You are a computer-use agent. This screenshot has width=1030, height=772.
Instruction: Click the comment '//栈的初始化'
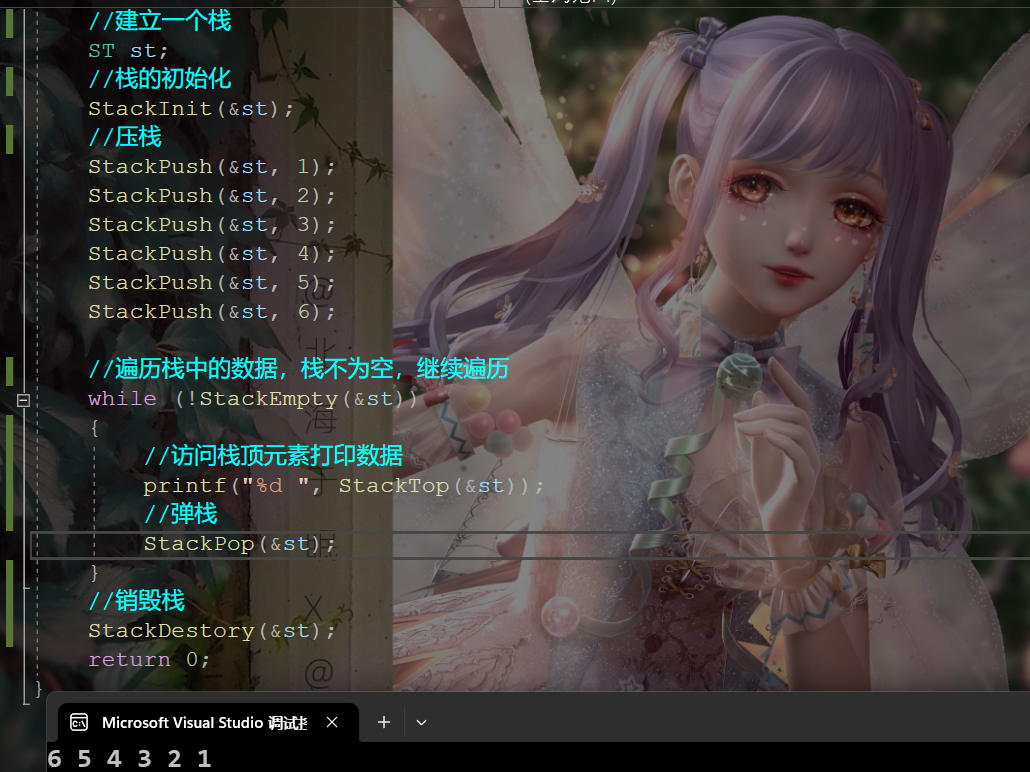[160, 79]
